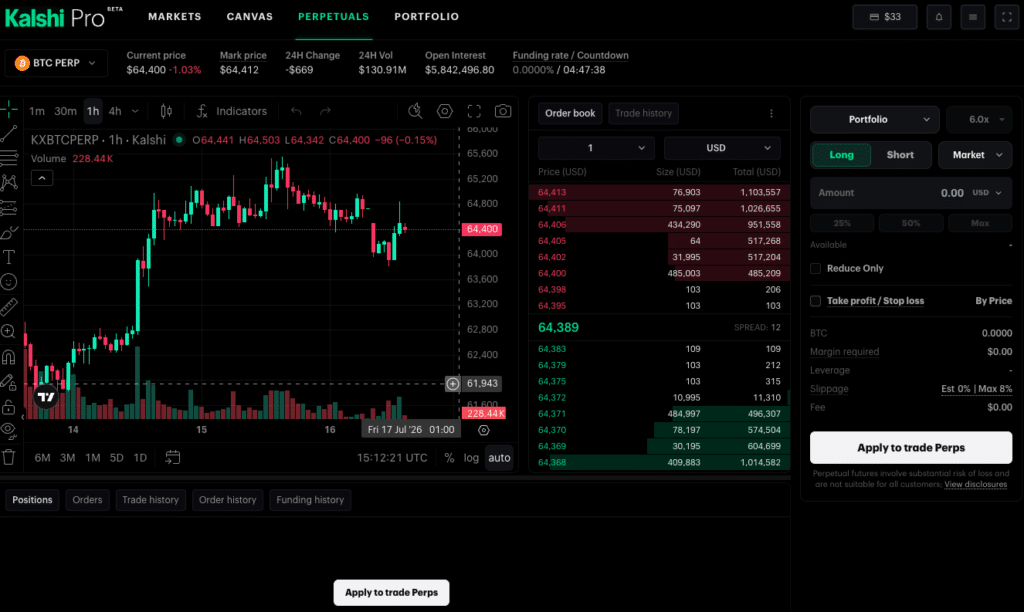
Task: Switch to the Orders tab
Action: 87,500
